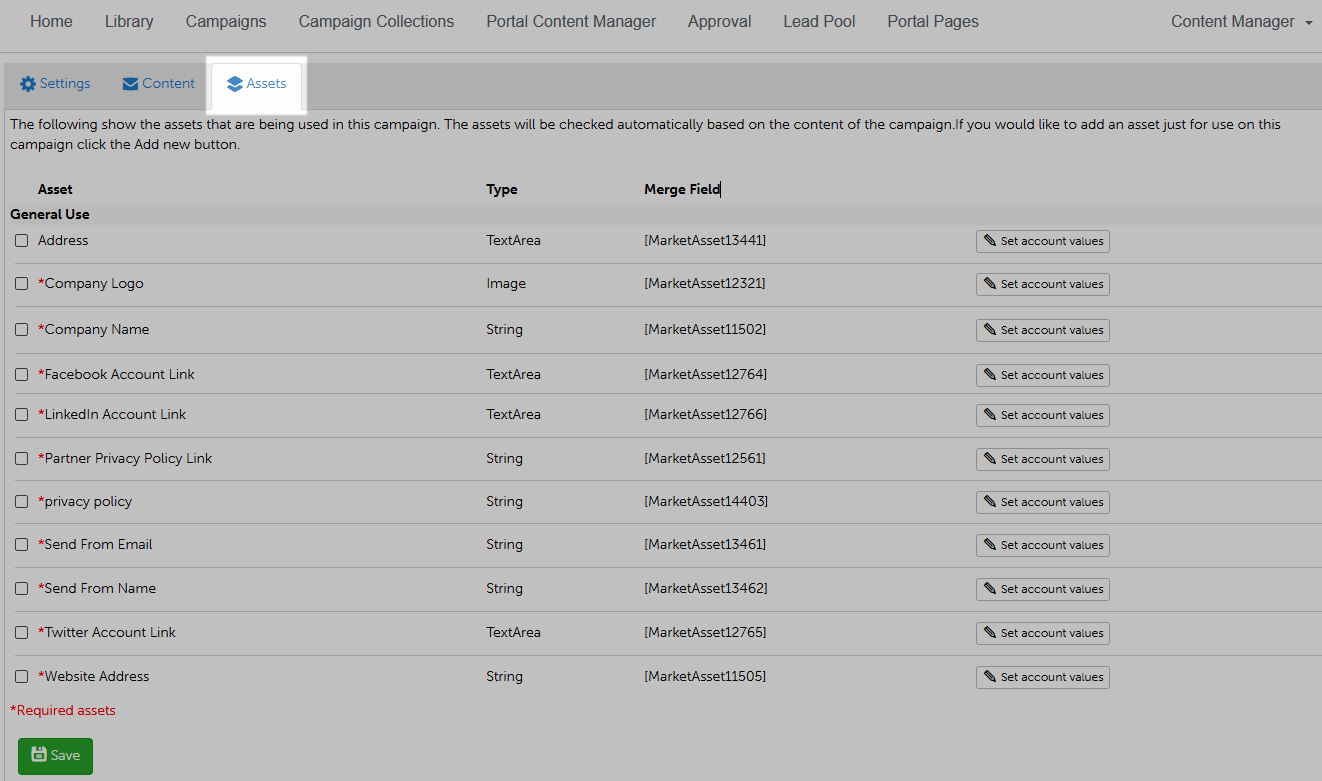Check the Address asset checkbox
The width and height of the screenshot is (1322, 781).
coord(22,241)
